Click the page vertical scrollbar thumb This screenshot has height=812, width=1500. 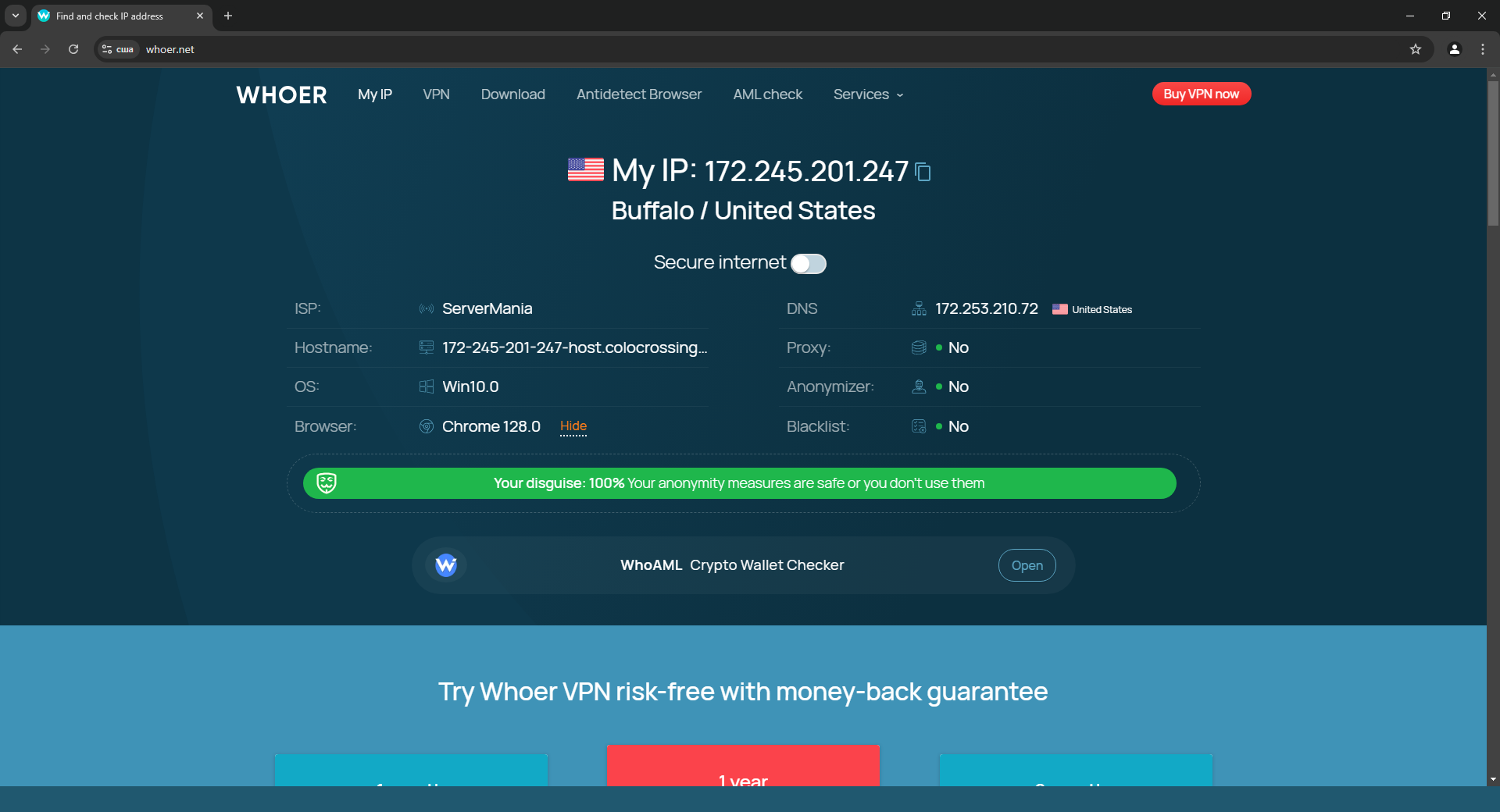(x=1493, y=152)
